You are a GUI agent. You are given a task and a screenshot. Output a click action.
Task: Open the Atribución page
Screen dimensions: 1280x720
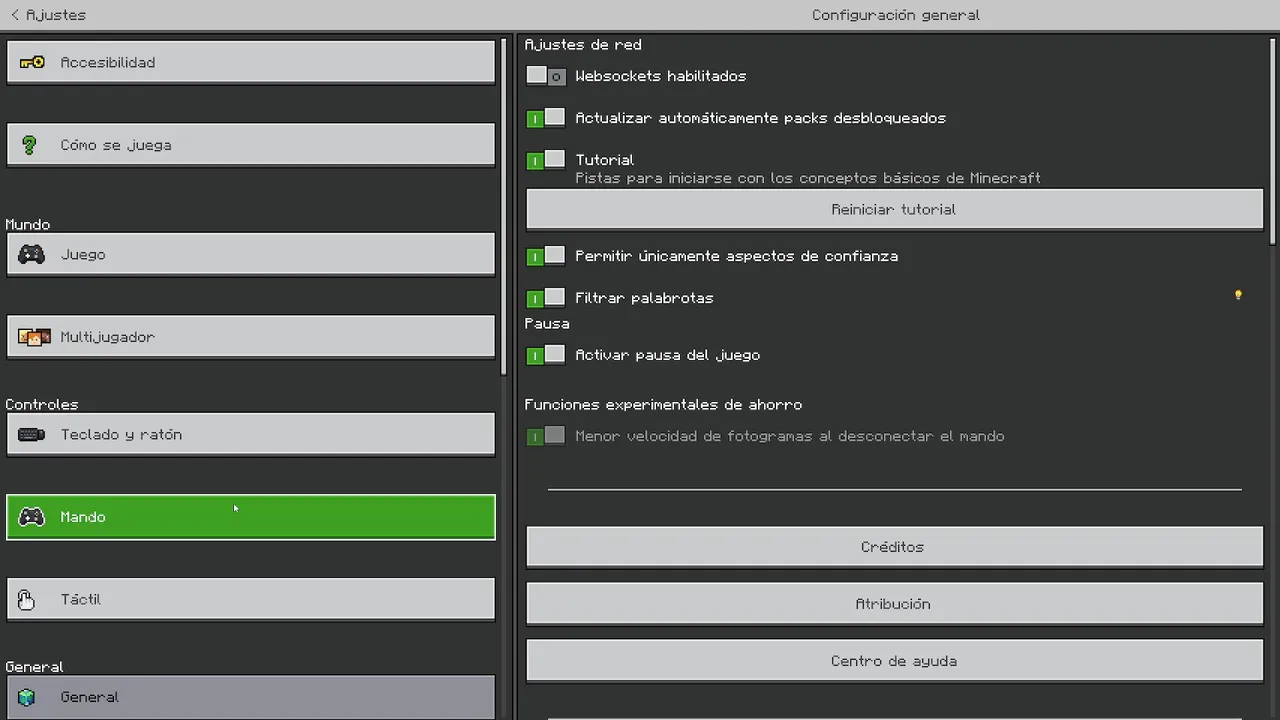tap(895, 604)
